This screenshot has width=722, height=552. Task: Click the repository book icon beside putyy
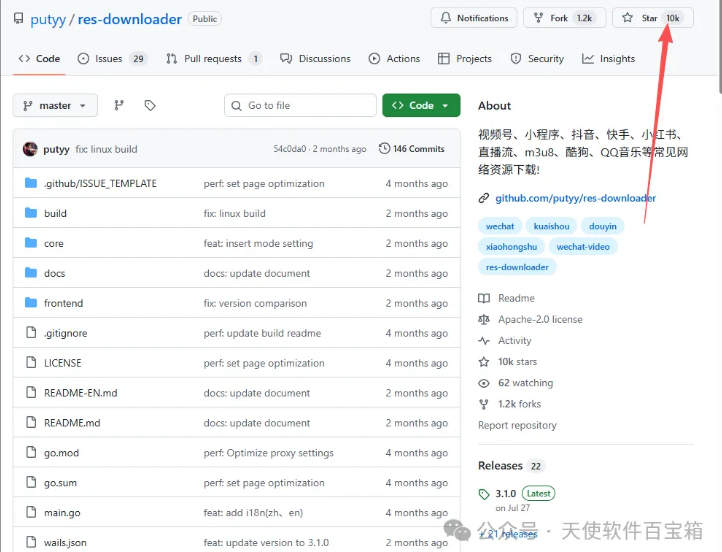coord(18,18)
